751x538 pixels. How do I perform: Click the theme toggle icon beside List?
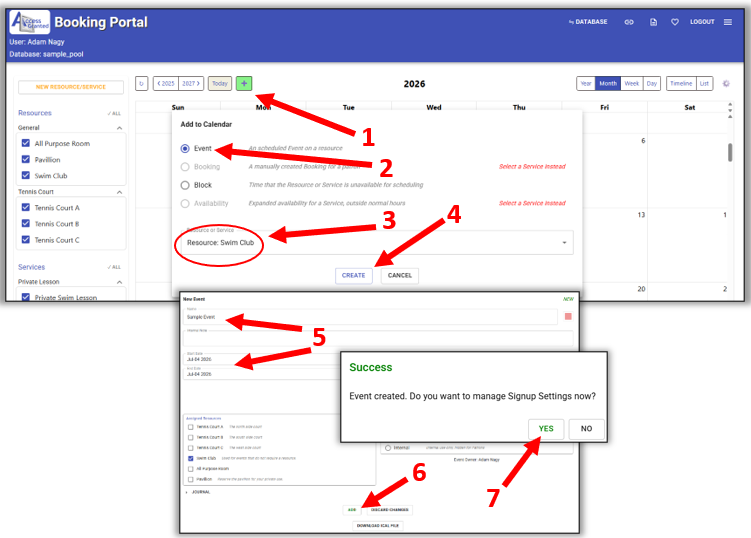[x=726, y=84]
